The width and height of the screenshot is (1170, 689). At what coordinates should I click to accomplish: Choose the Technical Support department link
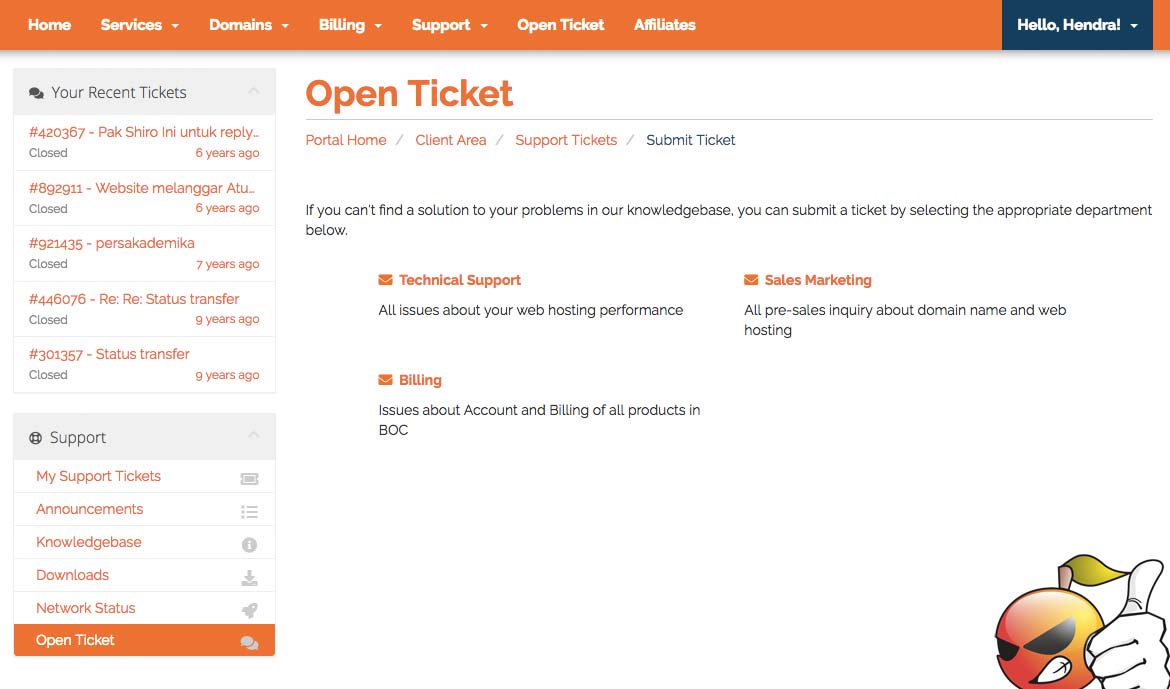[460, 280]
